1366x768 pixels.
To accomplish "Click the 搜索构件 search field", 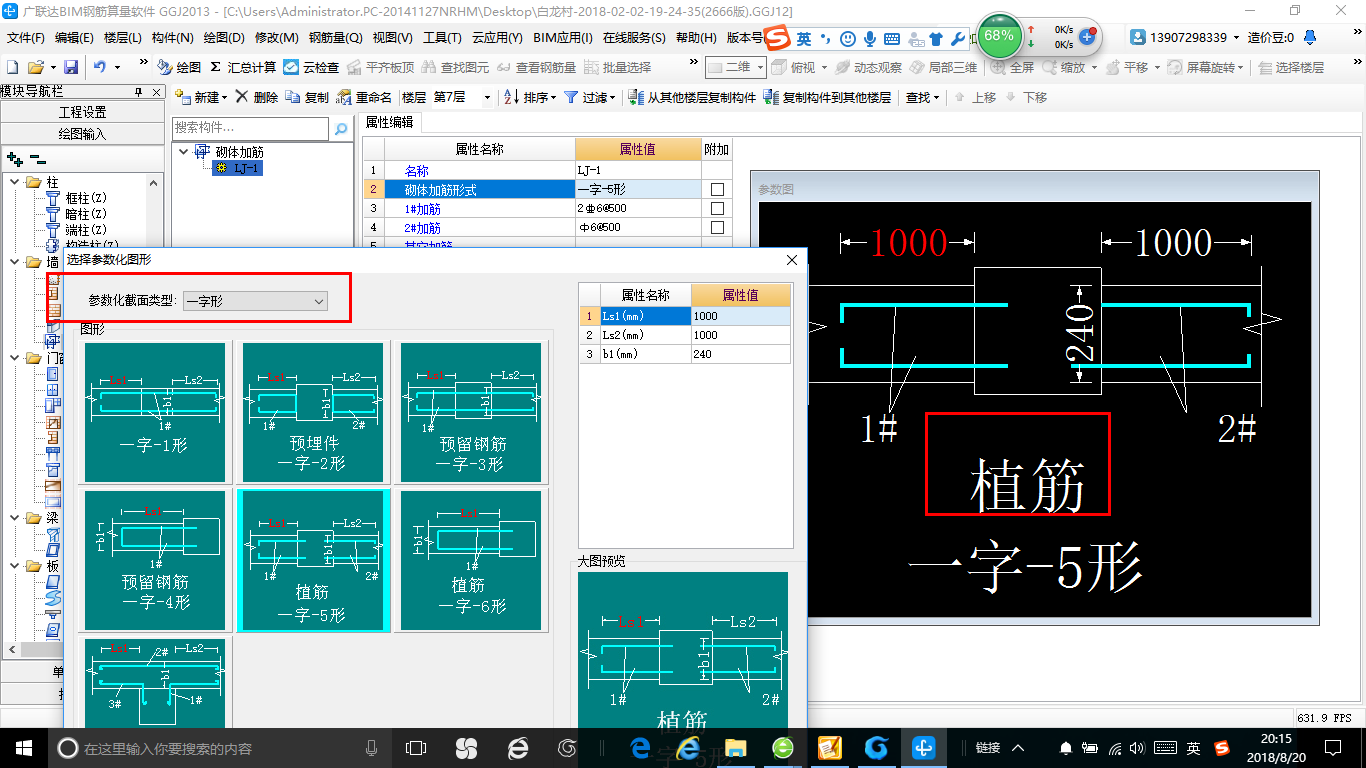I will 250,128.
